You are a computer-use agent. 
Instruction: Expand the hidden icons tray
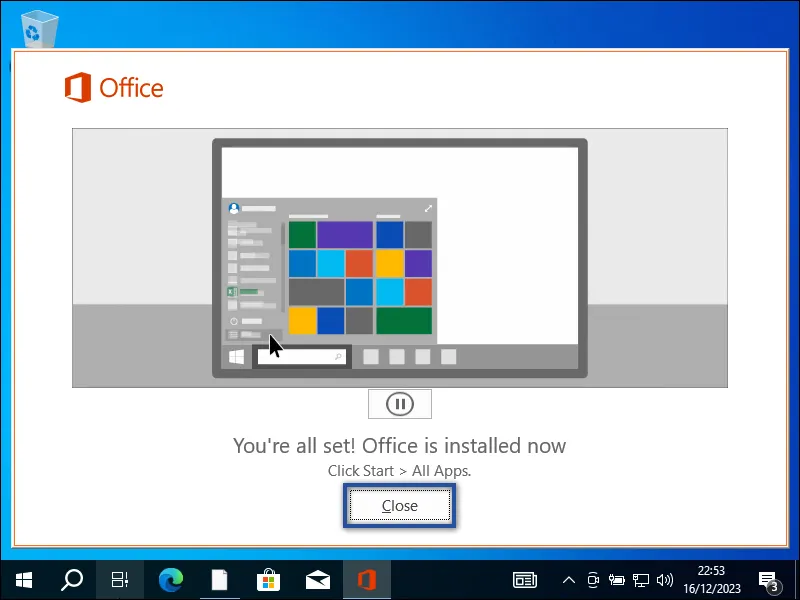pyautogui.click(x=568, y=580)
